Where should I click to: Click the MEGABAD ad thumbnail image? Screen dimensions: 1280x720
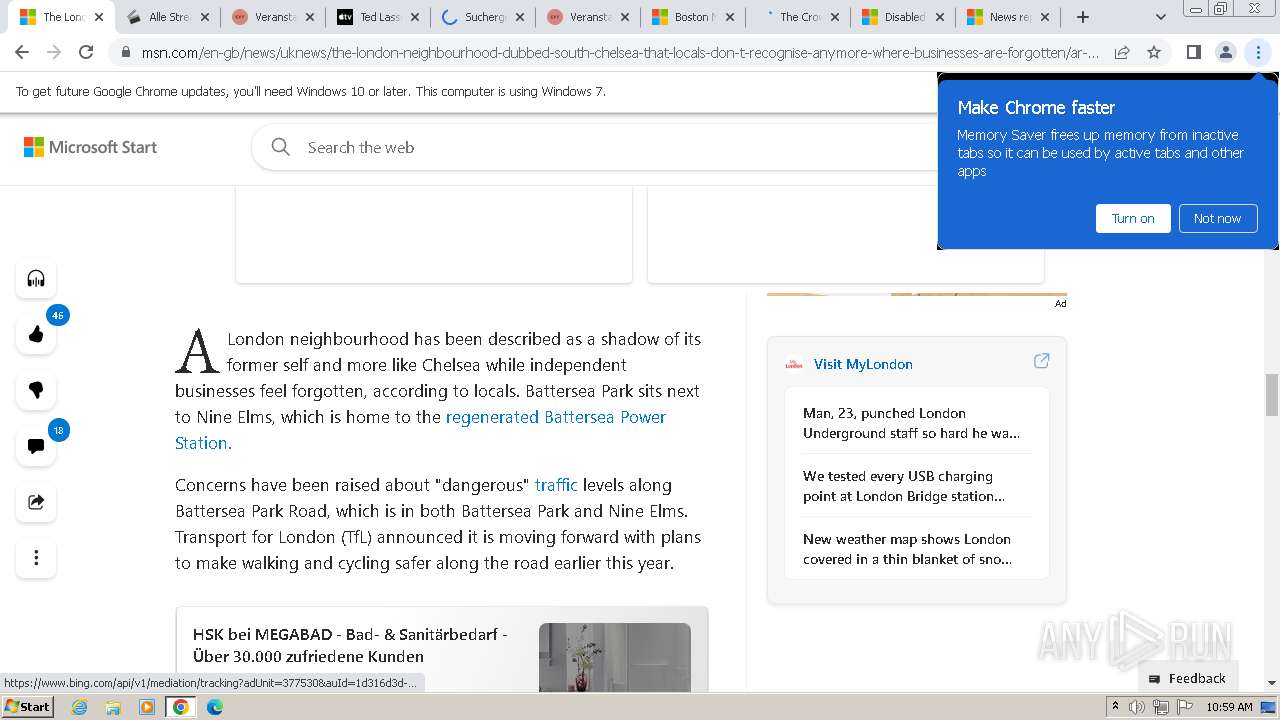click(614, 657)
